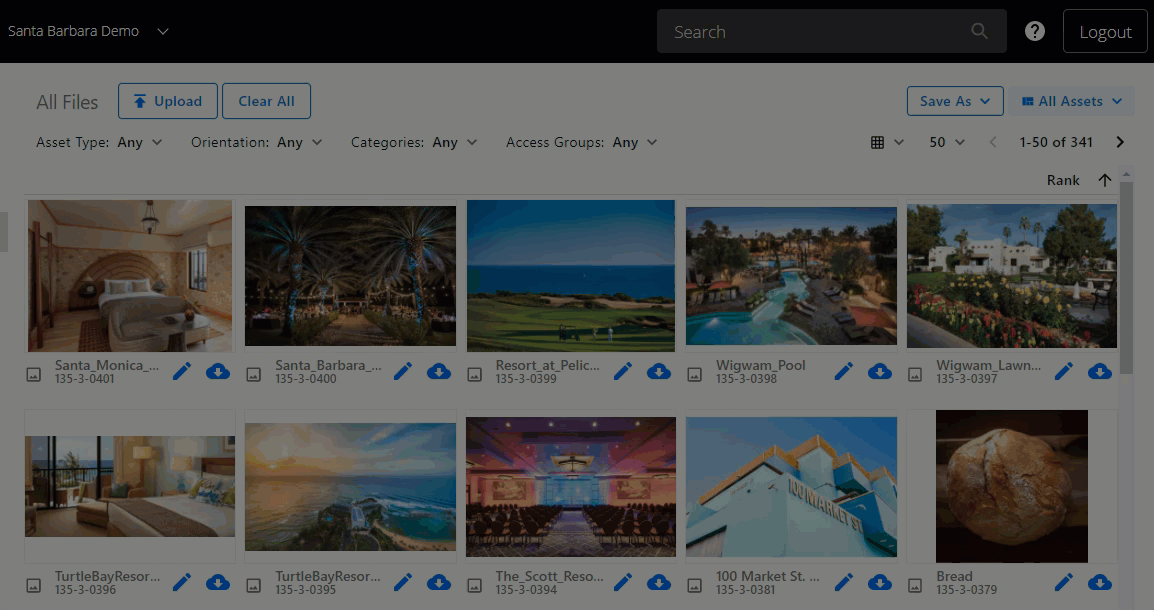Click the All Files heading

(x=67, y=102)
